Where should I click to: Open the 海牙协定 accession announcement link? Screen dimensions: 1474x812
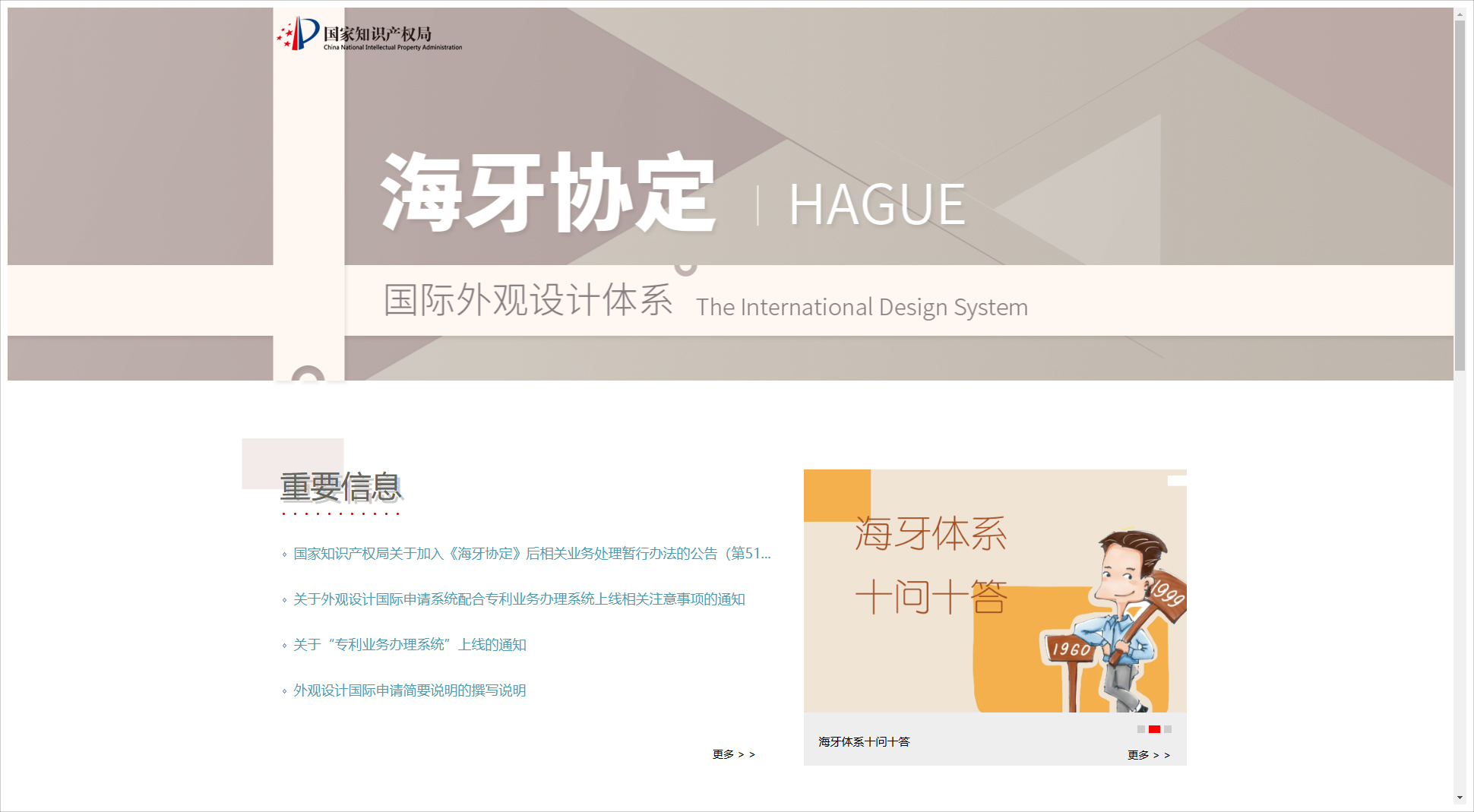(531, 554)
